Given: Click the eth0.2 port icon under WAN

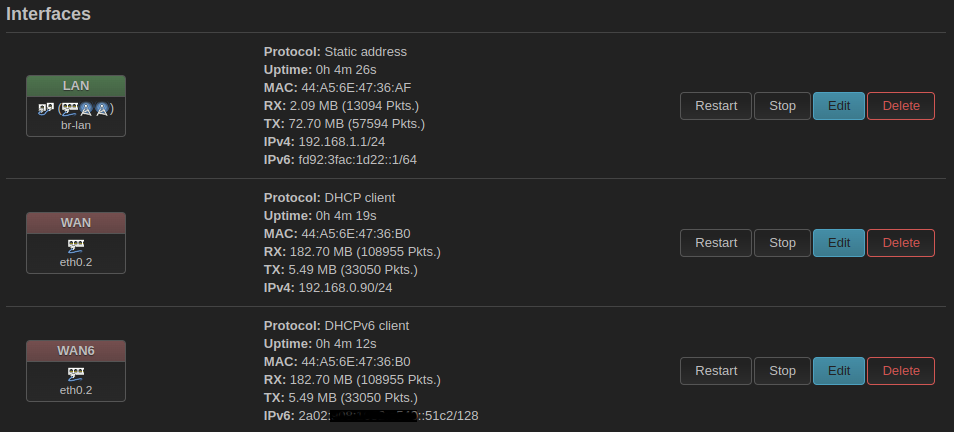Looking at the screenshot, I should pos(76,246).
